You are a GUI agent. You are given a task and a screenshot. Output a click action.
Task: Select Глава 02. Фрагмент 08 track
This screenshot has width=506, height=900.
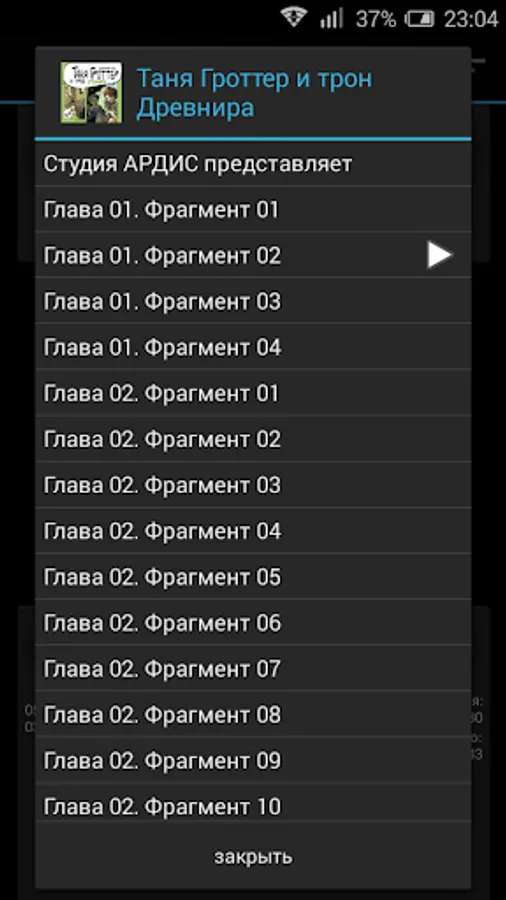253,714
